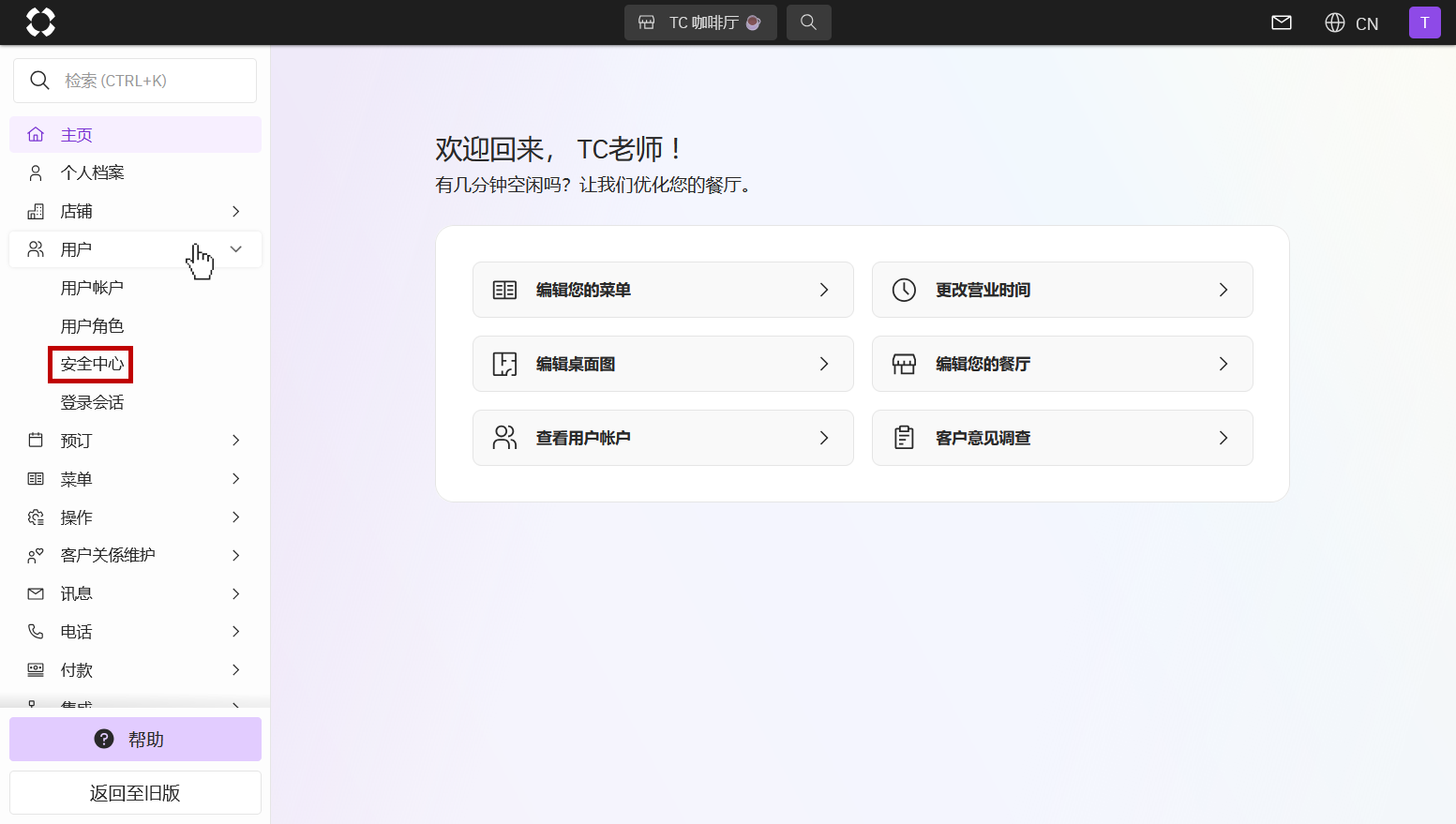Click the arrow on 客户意见调查 card
Screen dimensions: 1456x824
pyautogui.click(x=1223, y=438)
